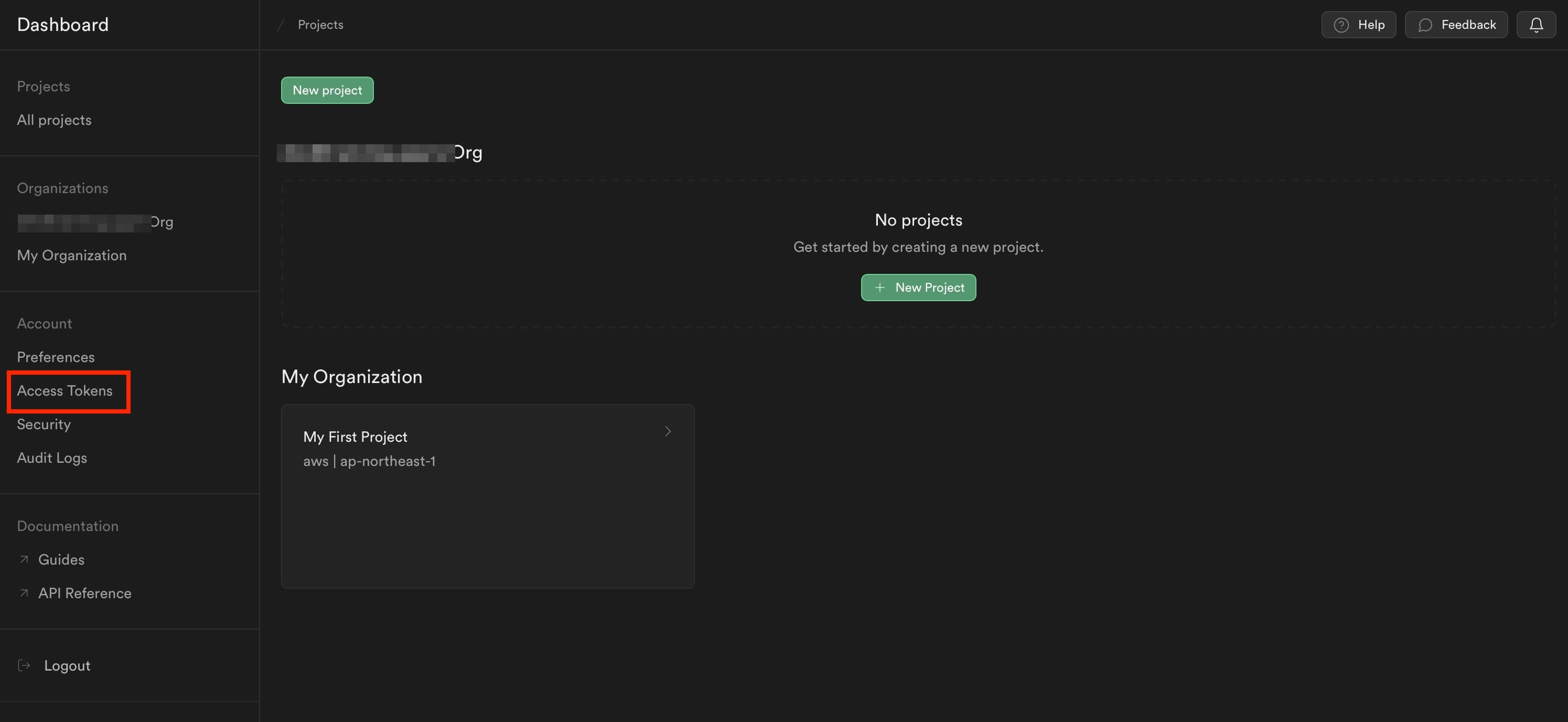
Task: Open the Feedback button
Action: (1455, 24)
